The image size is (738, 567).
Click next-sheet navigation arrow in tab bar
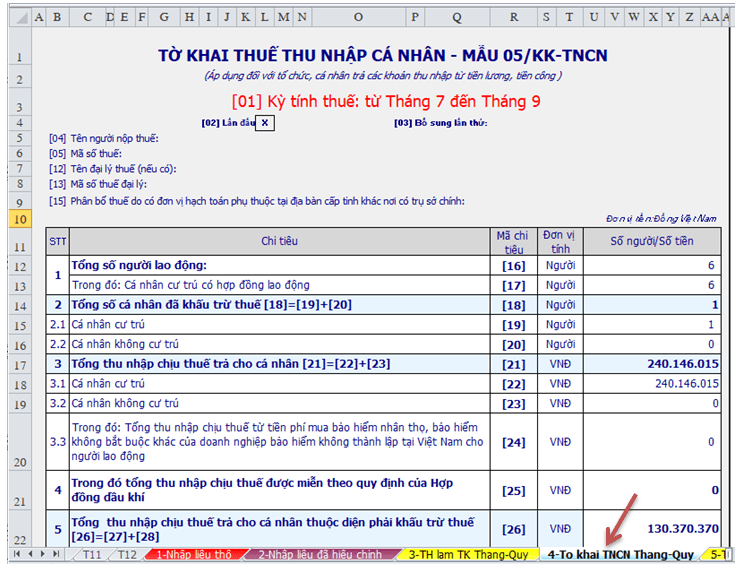45,554
